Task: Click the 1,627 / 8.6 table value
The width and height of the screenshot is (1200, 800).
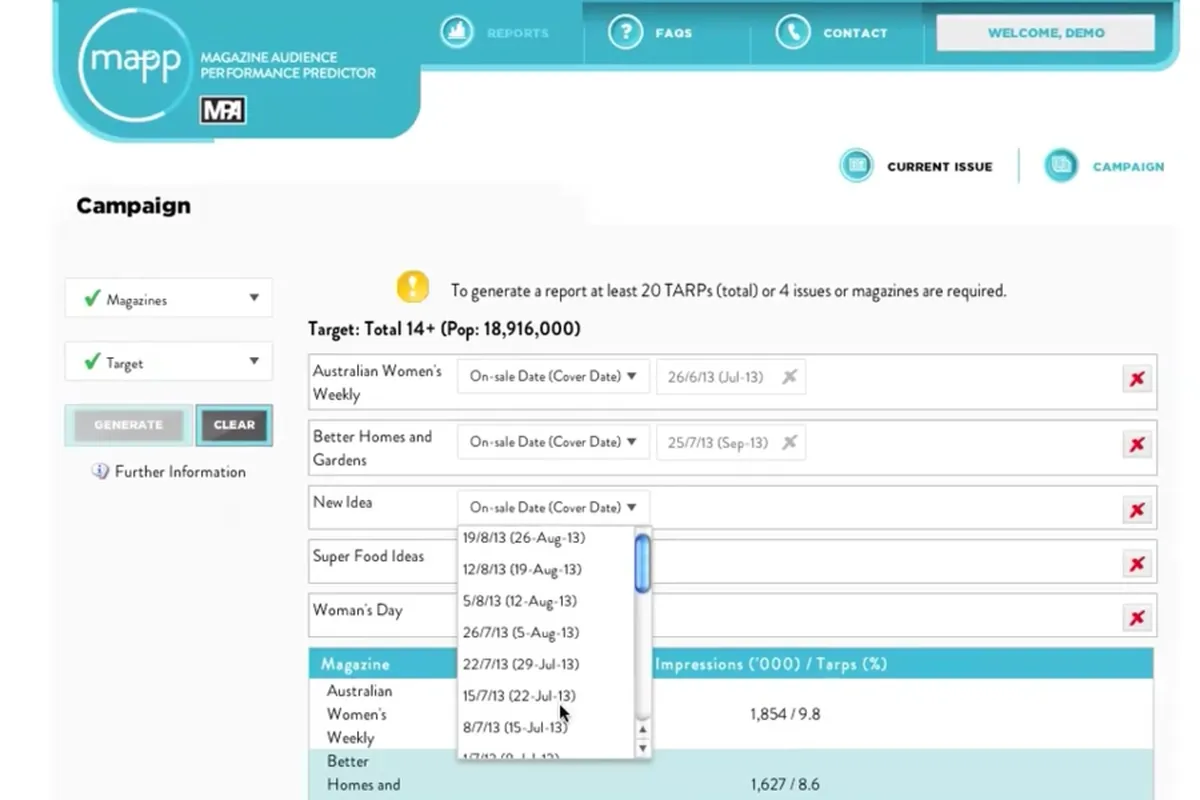Action: [785, 784]
